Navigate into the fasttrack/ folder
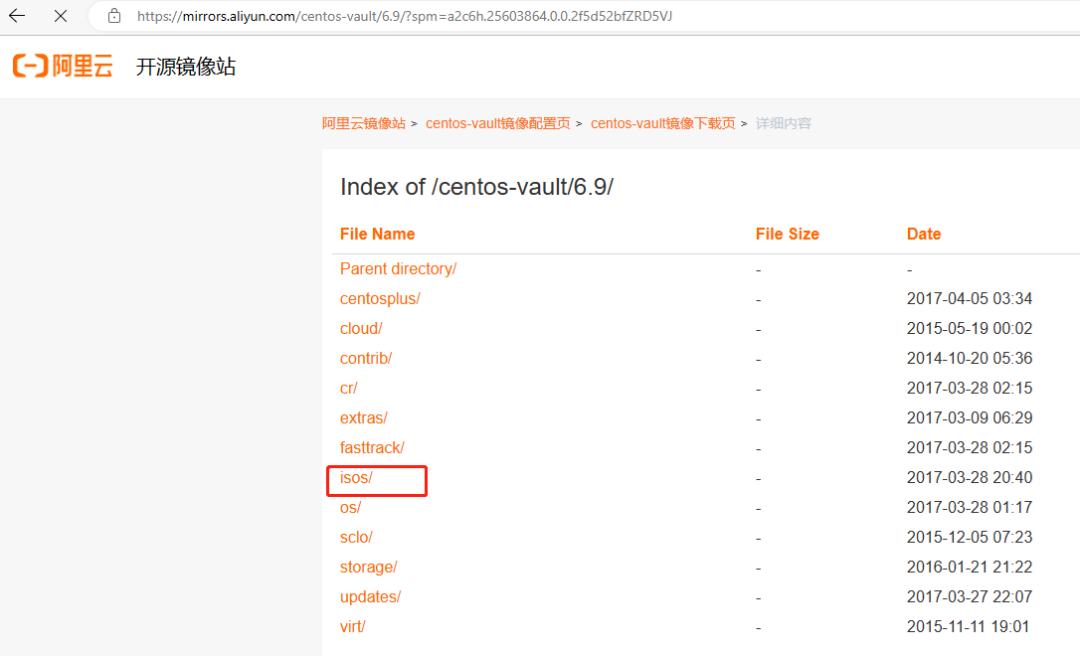This screenshot has width=1080, height=656. point(371,447)
